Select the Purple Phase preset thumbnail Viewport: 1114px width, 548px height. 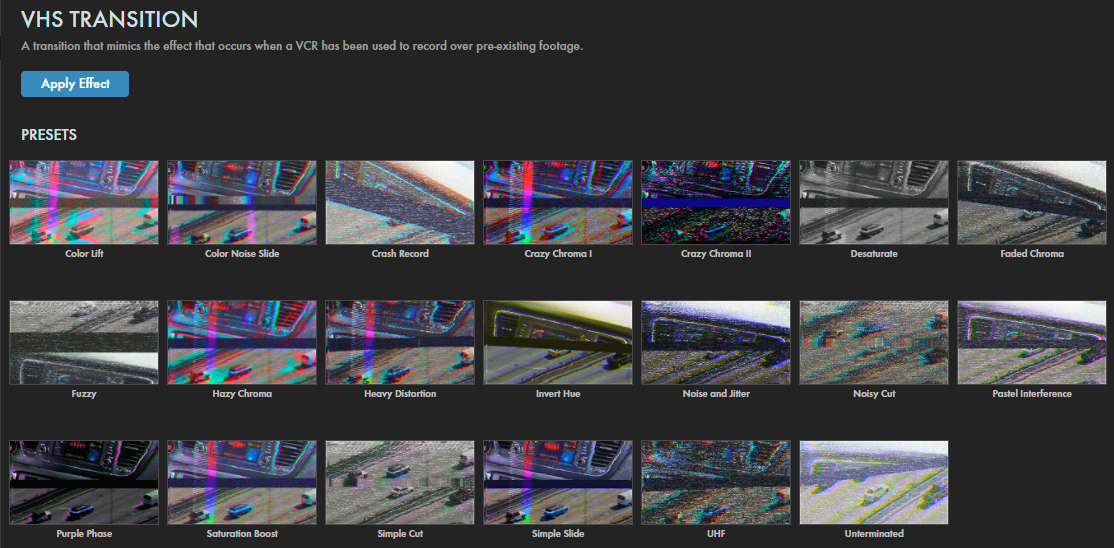[84, 482]
